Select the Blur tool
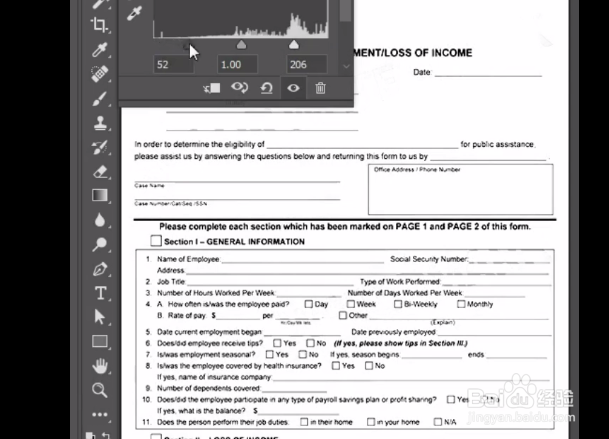Viewport: 609px width, 439px height. [x=100, y=220]
